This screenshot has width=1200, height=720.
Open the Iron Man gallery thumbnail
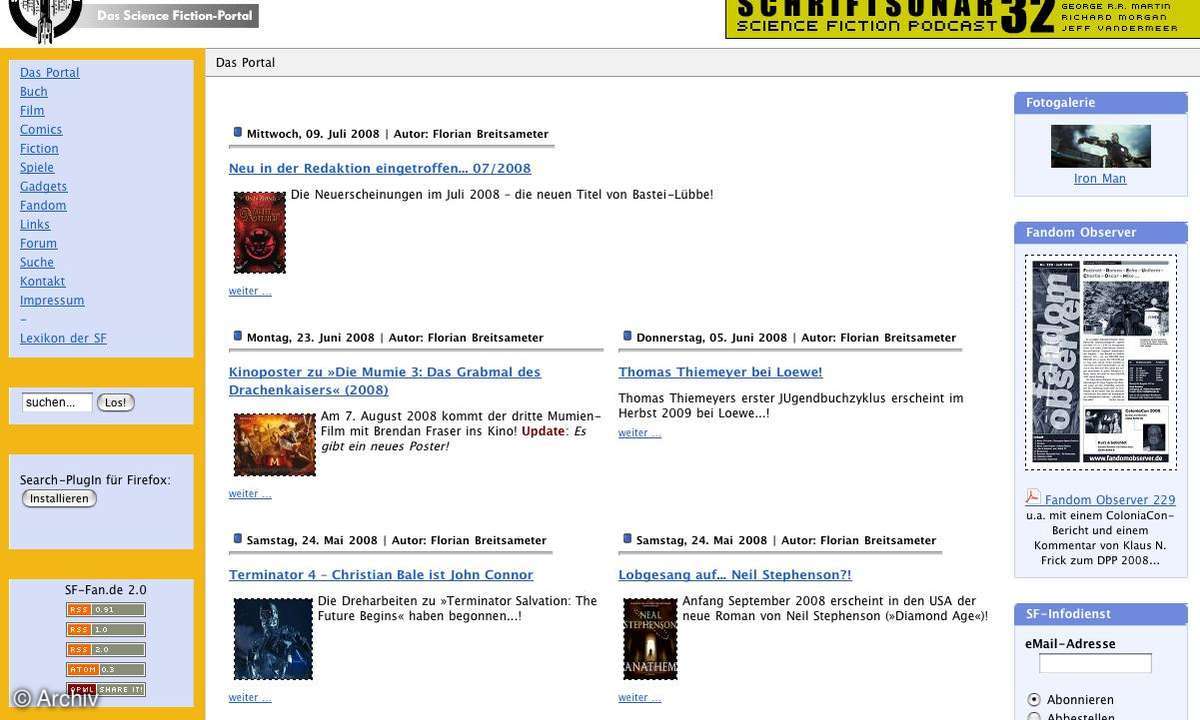point(1100,146)
